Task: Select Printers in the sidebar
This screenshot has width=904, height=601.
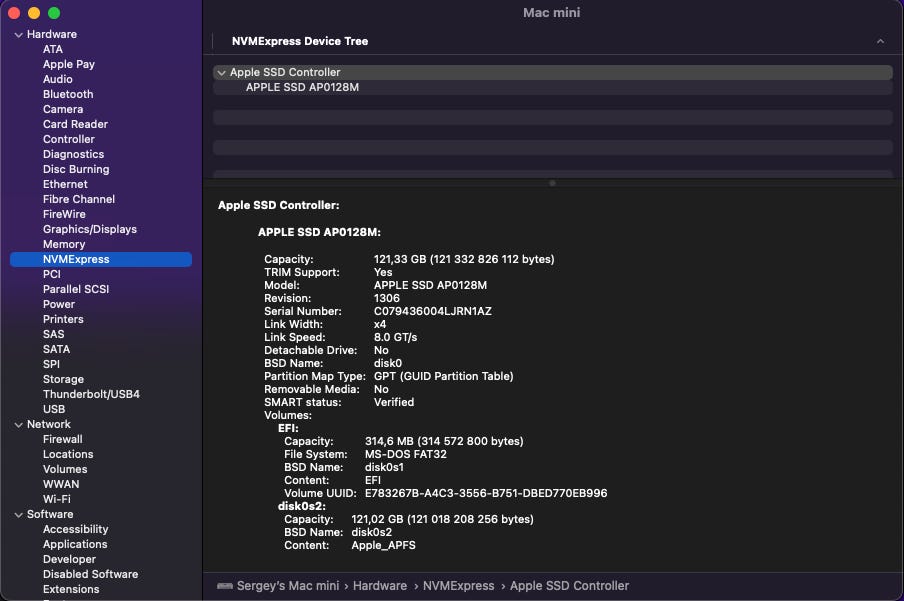Action: coord(63,320)
